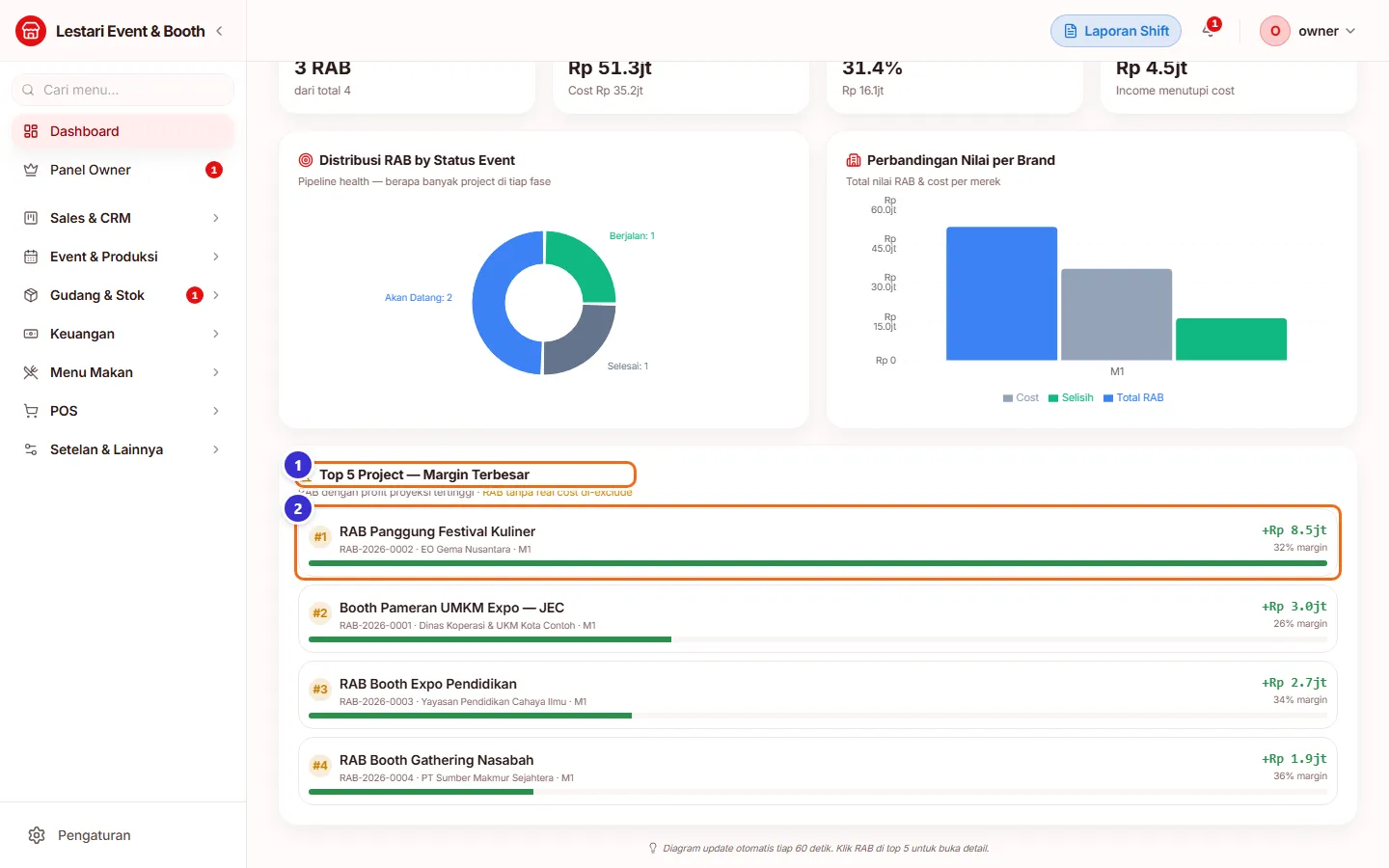Click the Dashboard grid icon in sidebar
Image resolution: width=1389 pixels, height=868 pixels.
[31, 131]
